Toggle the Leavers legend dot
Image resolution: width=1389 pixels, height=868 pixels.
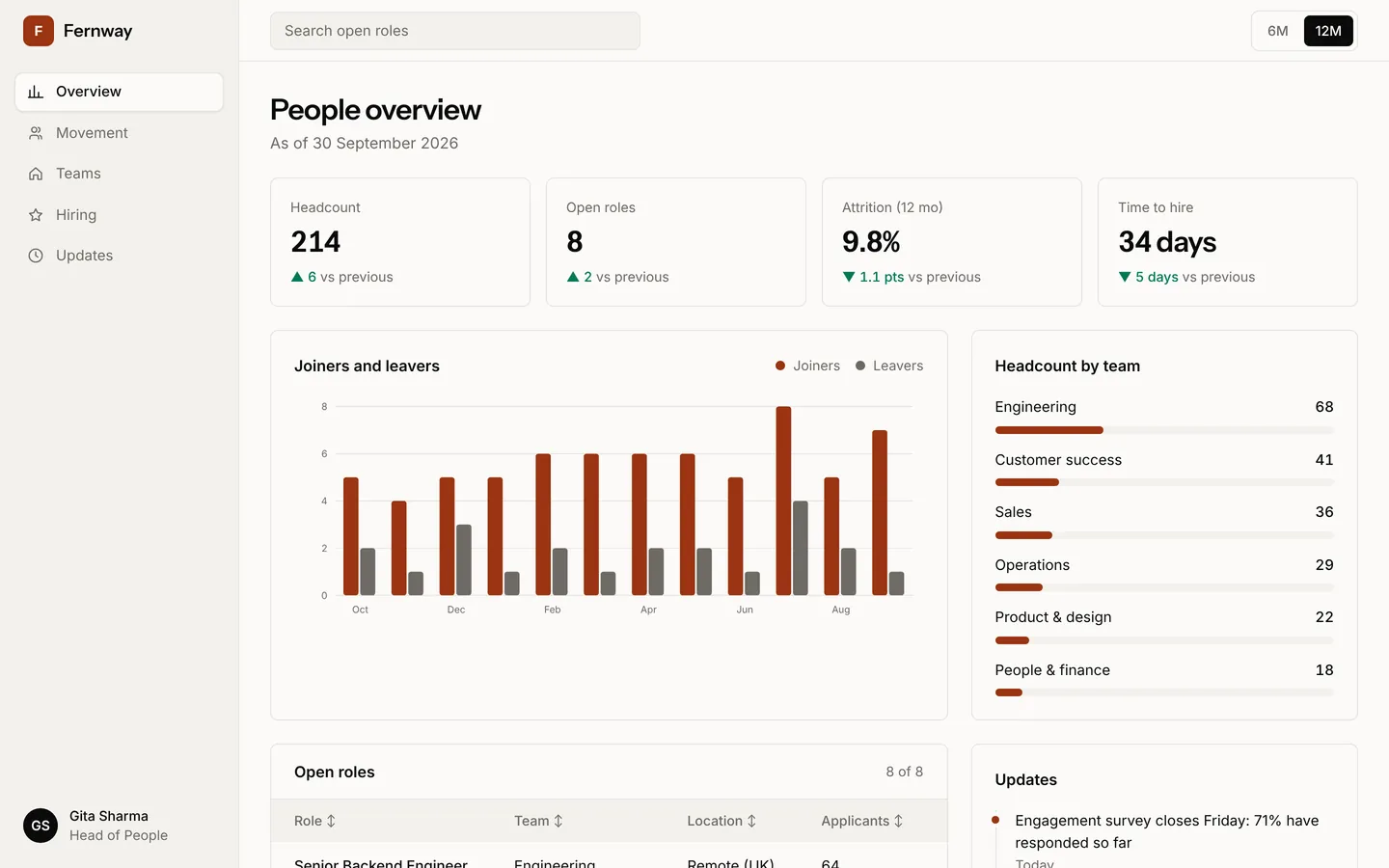click(x=860, y=366)
